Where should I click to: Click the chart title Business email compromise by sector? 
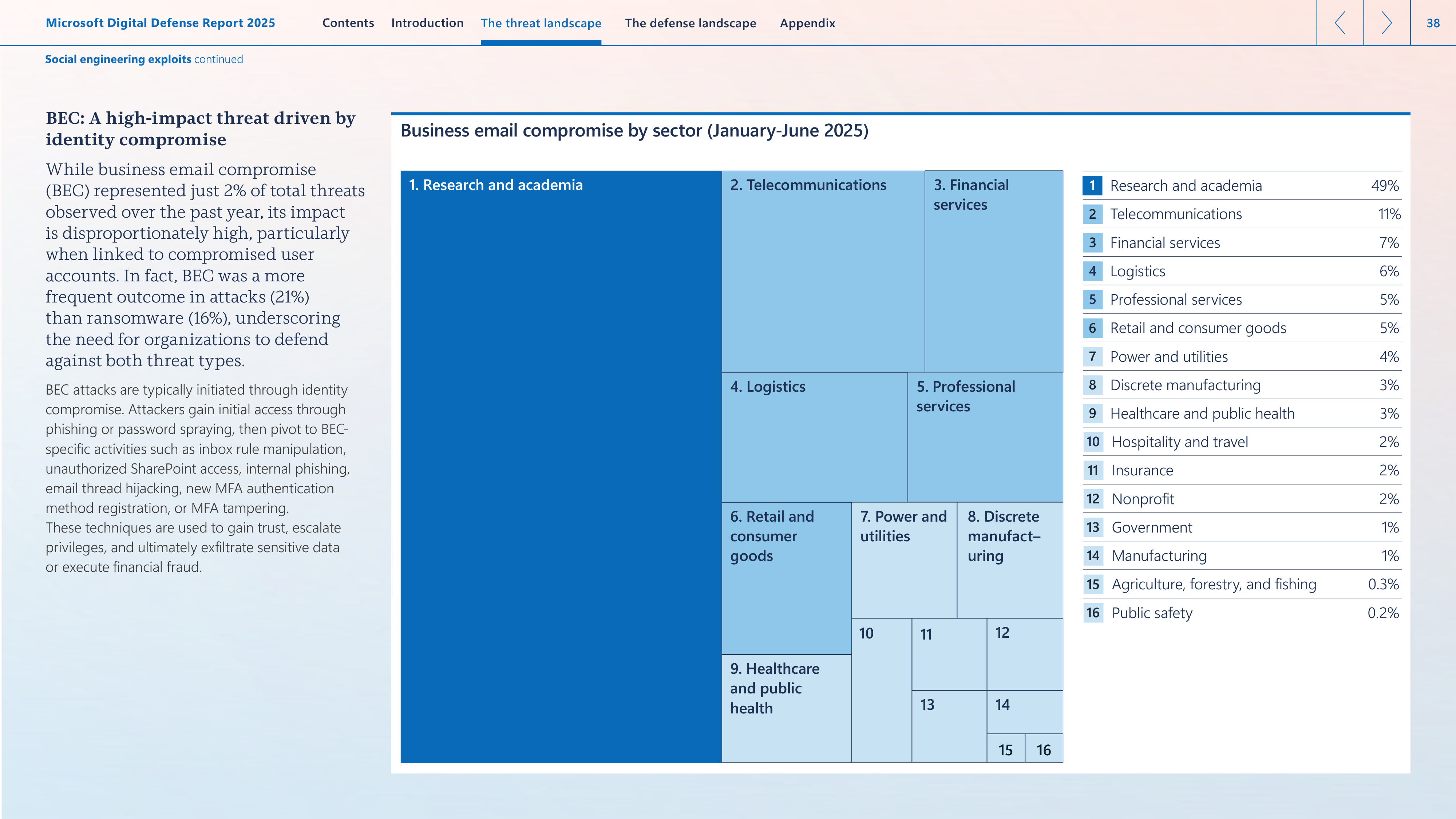pyautogui.click(x=634, y=131)
